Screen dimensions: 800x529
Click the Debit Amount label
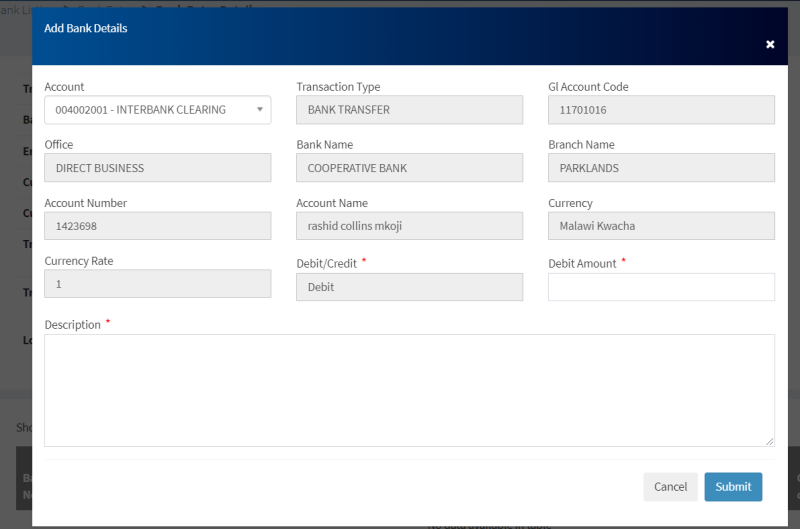[582, 263]
